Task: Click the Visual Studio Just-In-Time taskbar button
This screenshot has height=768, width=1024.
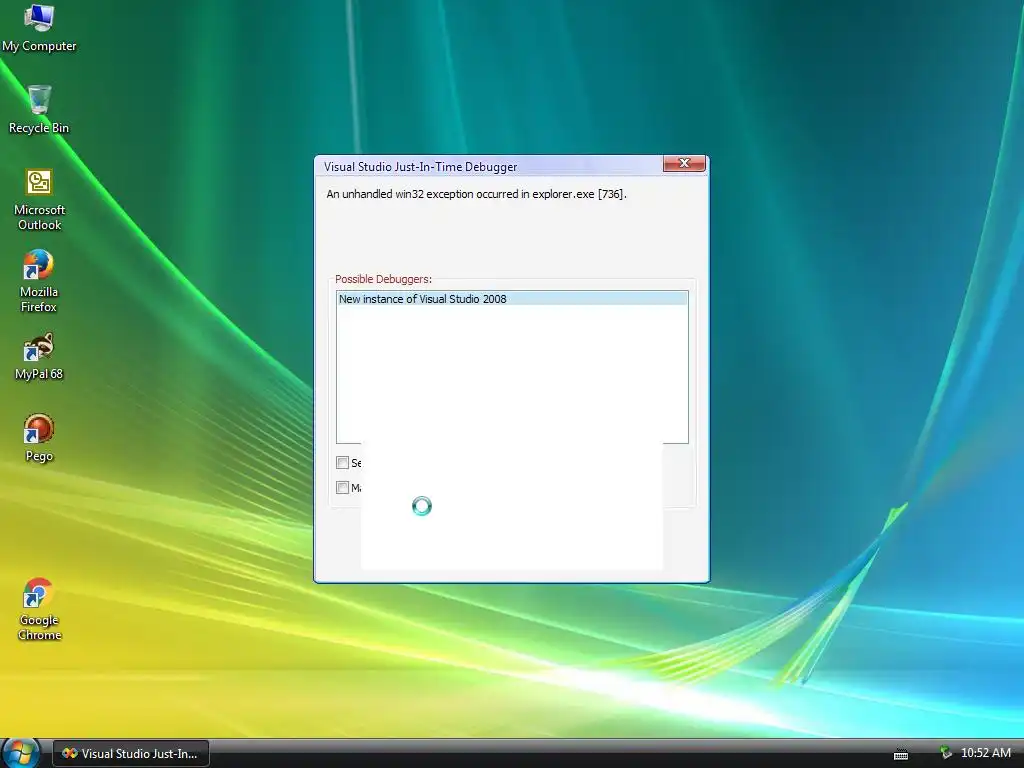Action: click(x=131, y=754)
